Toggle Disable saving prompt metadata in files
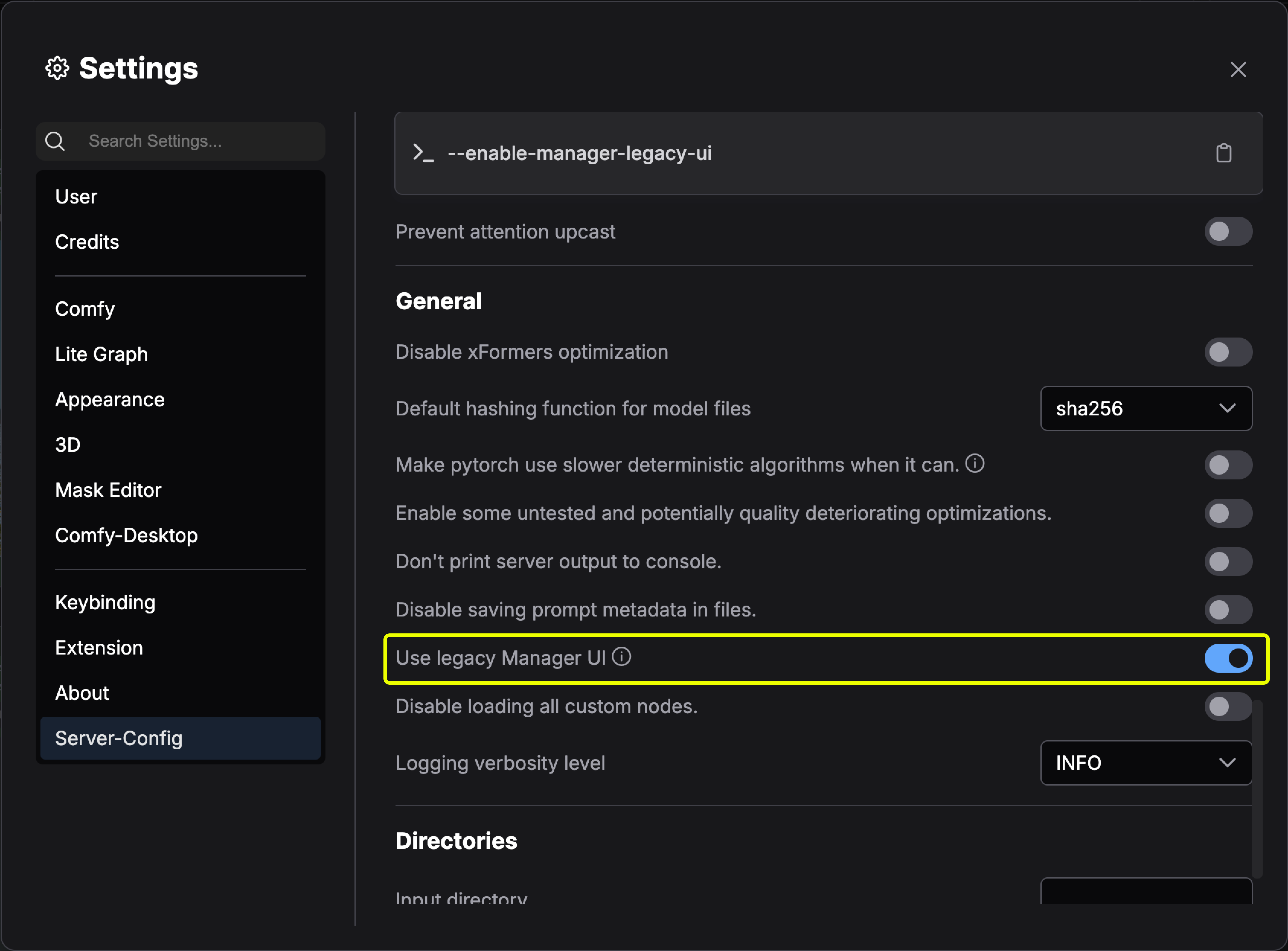The image size is (1288, 951). click(x=1228, y=610)
